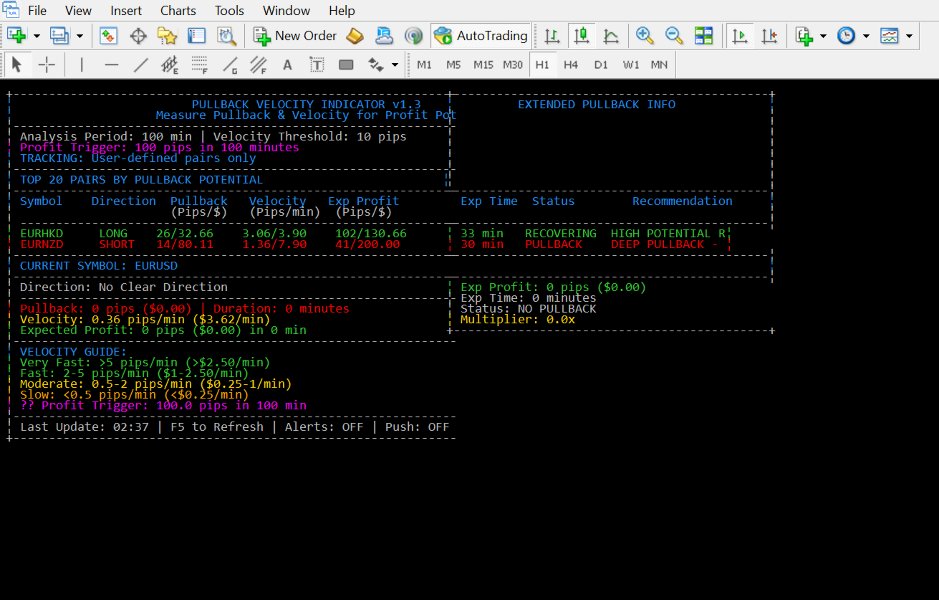Switch to candlesticks chart display
The width and height of the screenshot is (939, 600).
[581, 36]
